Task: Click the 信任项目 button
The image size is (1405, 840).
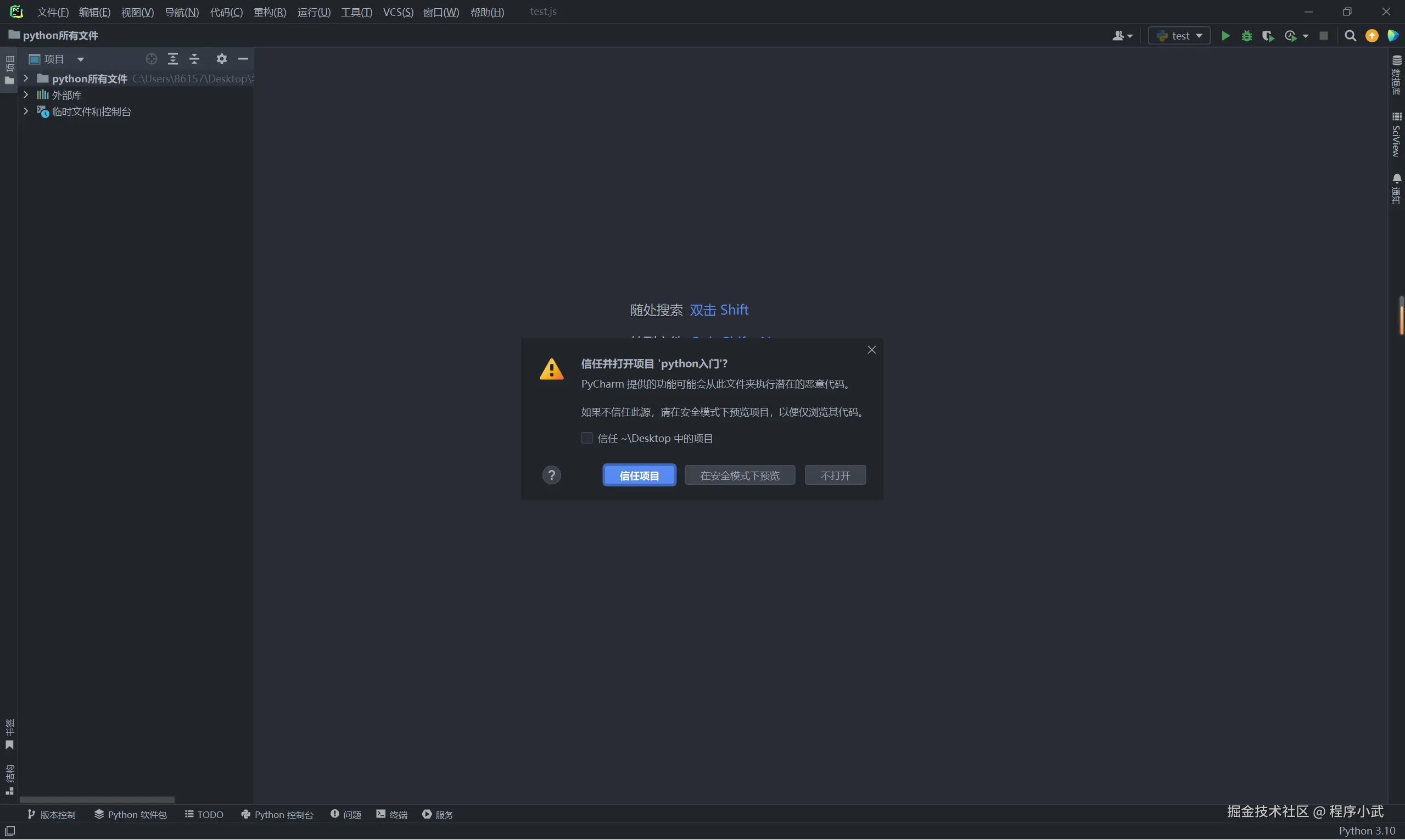Action: click(x=639, y=475)
